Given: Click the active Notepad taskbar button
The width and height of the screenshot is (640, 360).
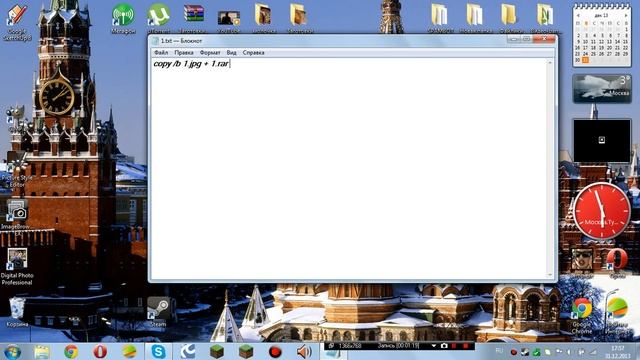Looking at the screenshot, I should [333, 354].
